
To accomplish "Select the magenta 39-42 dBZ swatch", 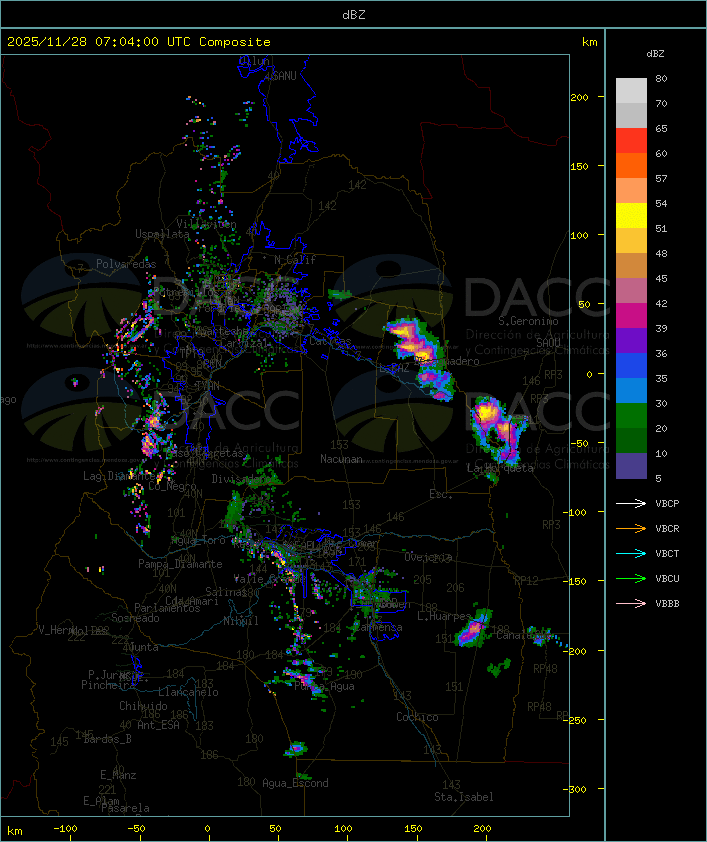I will tap(631, 315).
